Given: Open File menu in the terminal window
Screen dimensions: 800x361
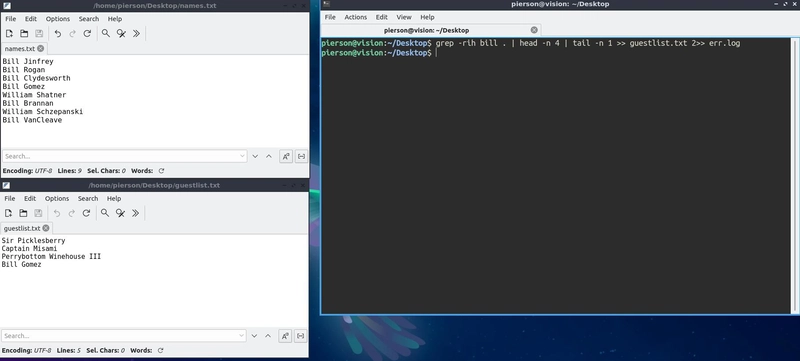Looking at the screenshot, I should 330,17.
